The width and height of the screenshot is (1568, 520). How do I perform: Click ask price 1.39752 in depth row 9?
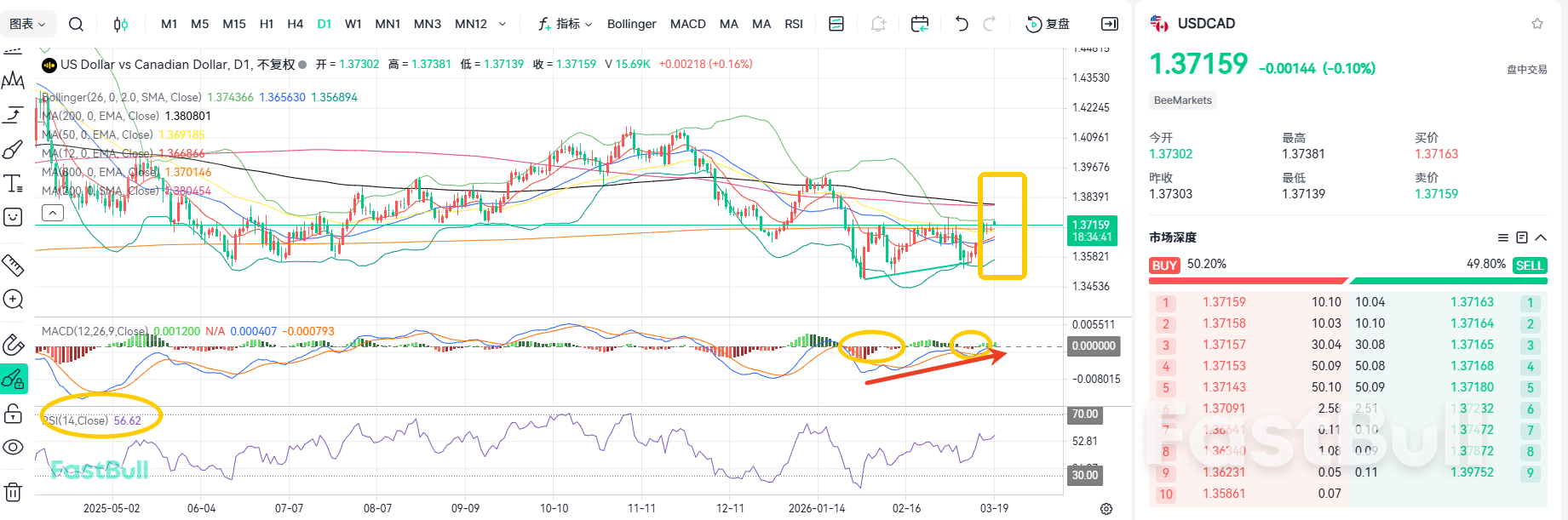coord(1473,472)
